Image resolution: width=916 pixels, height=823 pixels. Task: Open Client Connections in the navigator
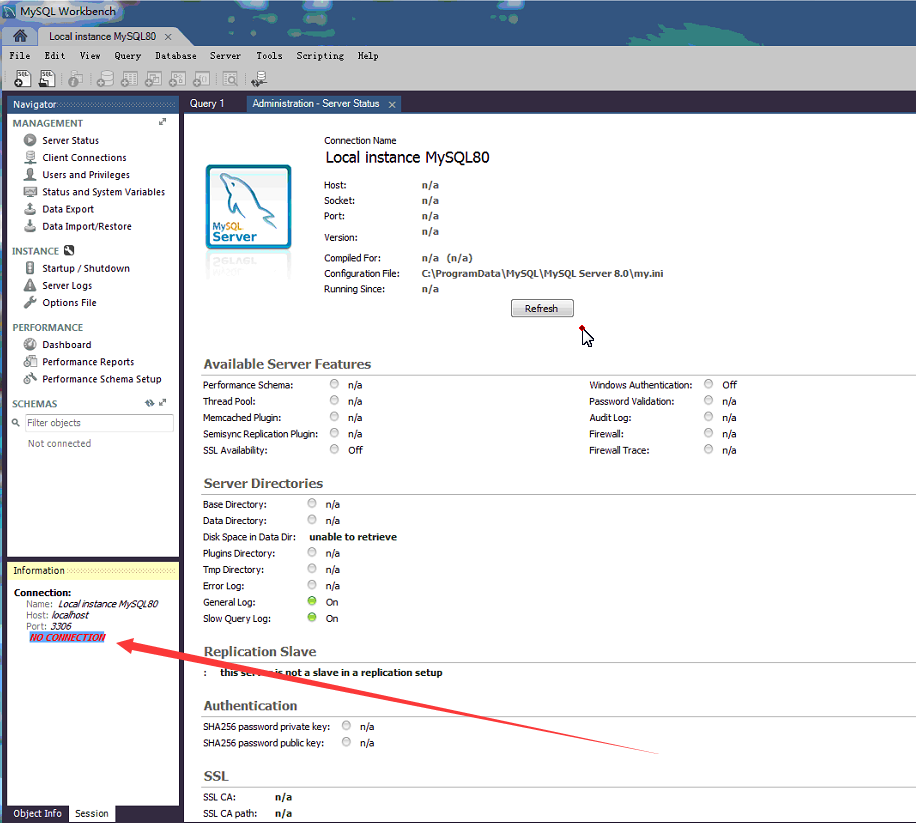pos(84,158)
